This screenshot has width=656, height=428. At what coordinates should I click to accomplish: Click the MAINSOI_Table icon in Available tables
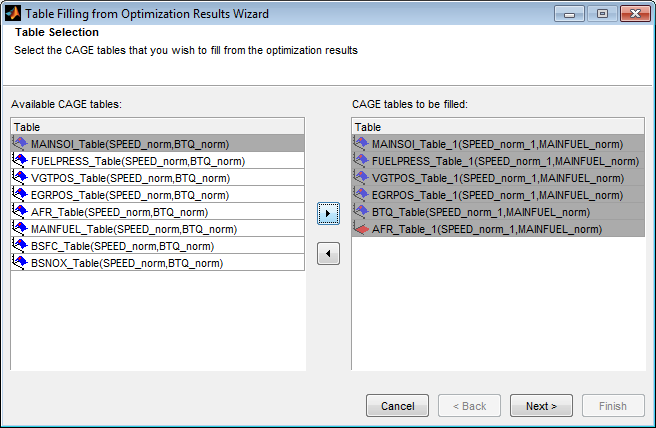(x=20, y=144)
